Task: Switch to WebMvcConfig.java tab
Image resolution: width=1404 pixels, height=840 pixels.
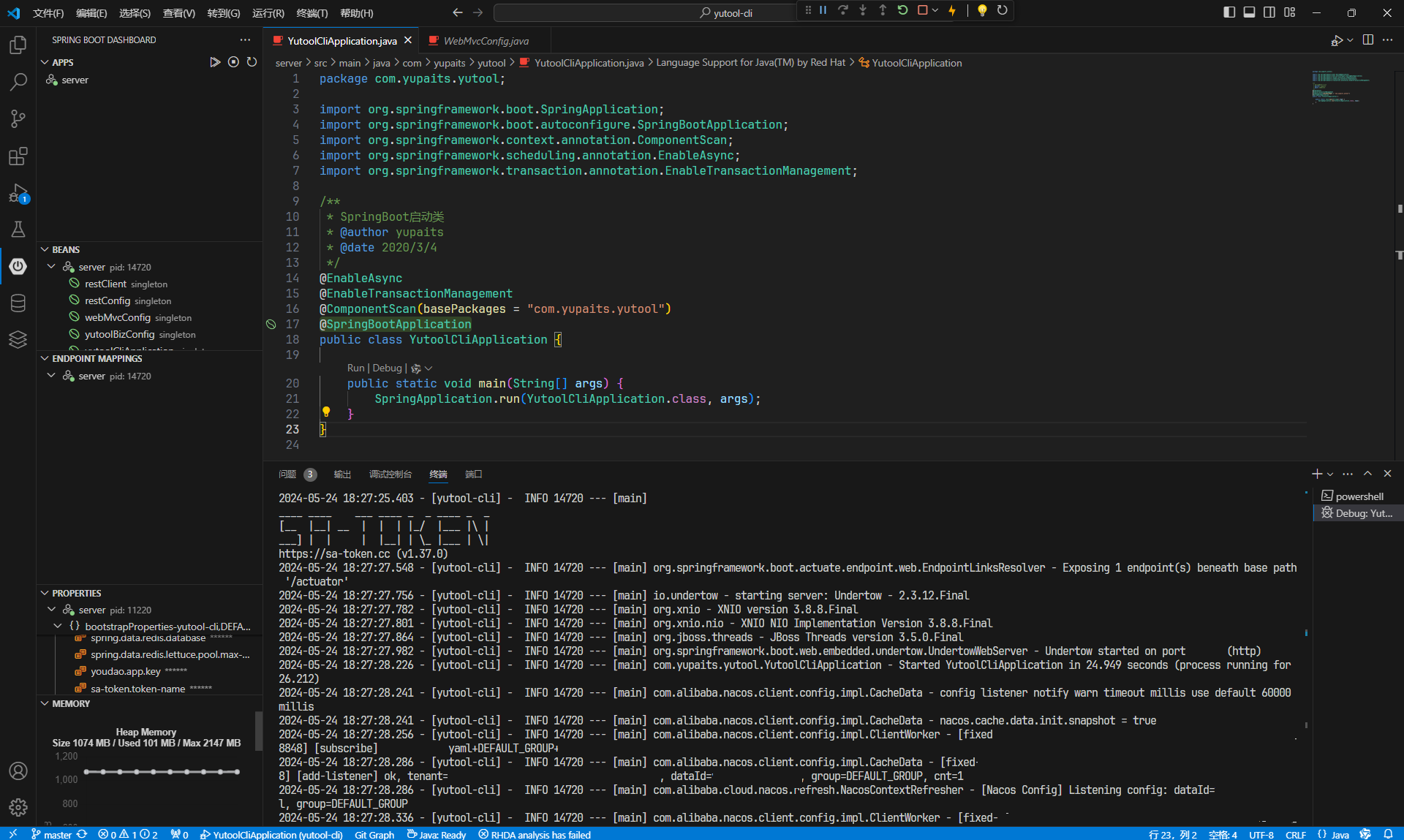Action: [x=486, y=41]
